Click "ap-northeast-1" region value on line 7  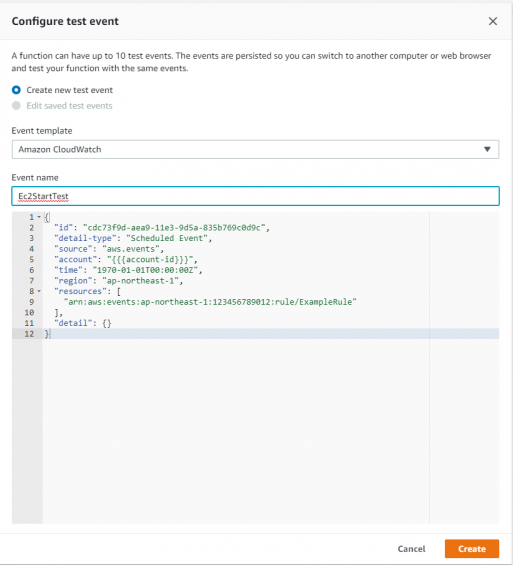pyautogui.click(x=140, y=281)
